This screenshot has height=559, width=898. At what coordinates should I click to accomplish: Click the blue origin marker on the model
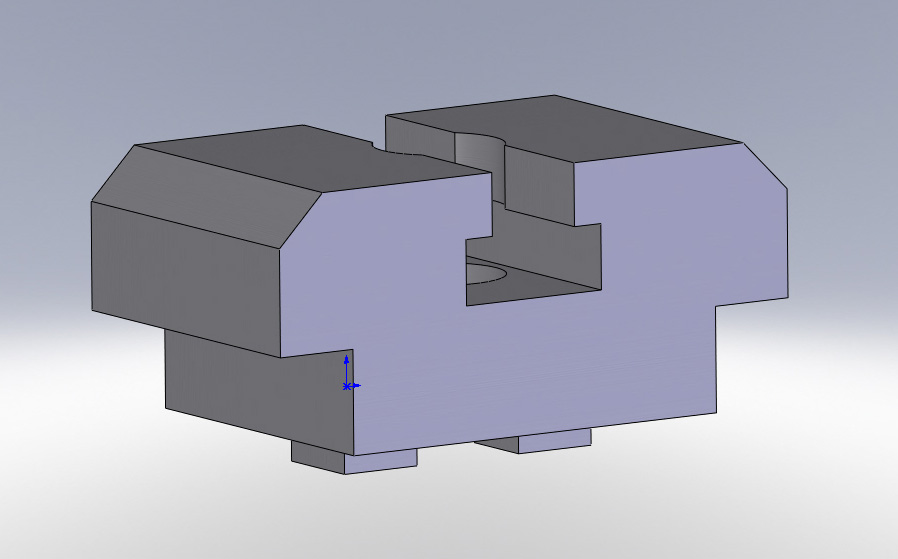[347, 385]
